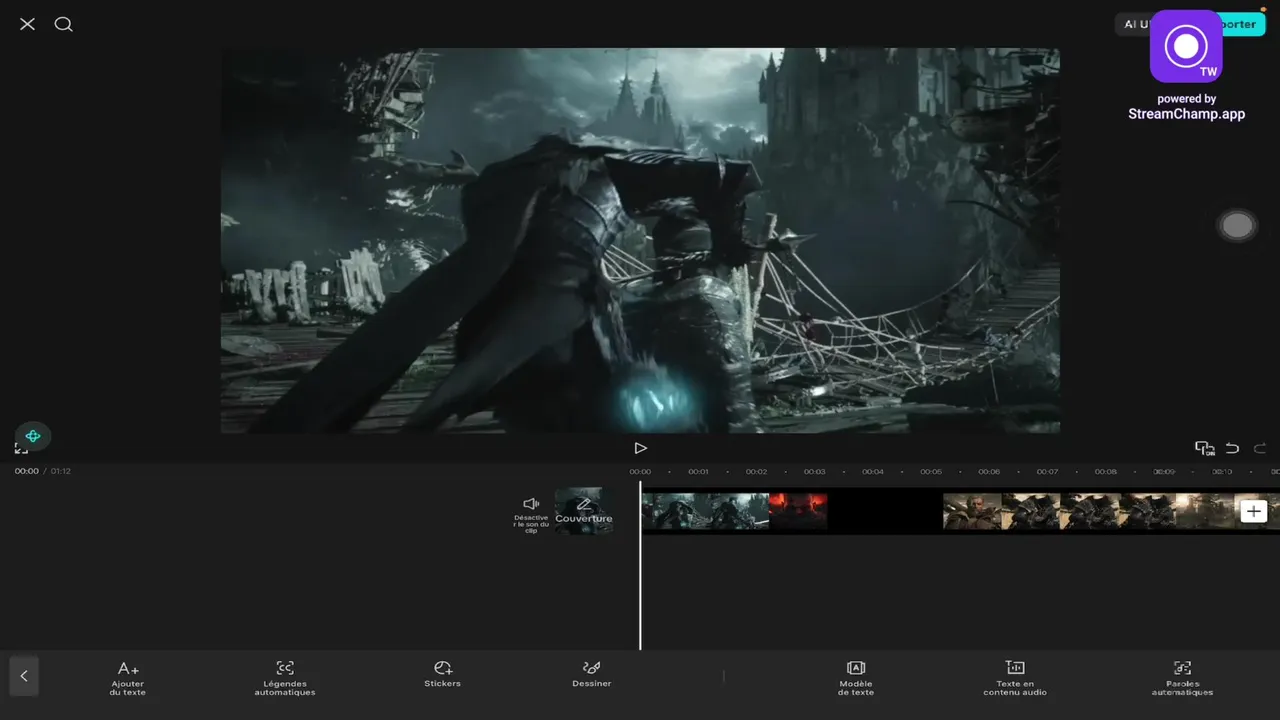Viewport: 1280px width, 720px height.
Task: Tap the gray floating assistive circle
Action: tap(1237, 226)
